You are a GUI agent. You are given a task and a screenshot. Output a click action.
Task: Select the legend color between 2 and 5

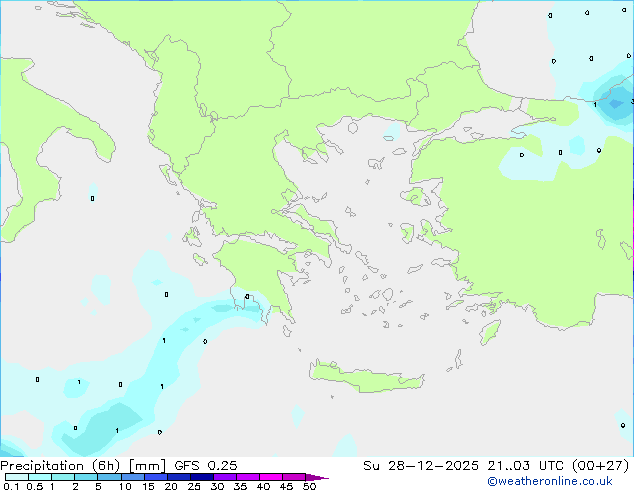(x=86, y=477)
